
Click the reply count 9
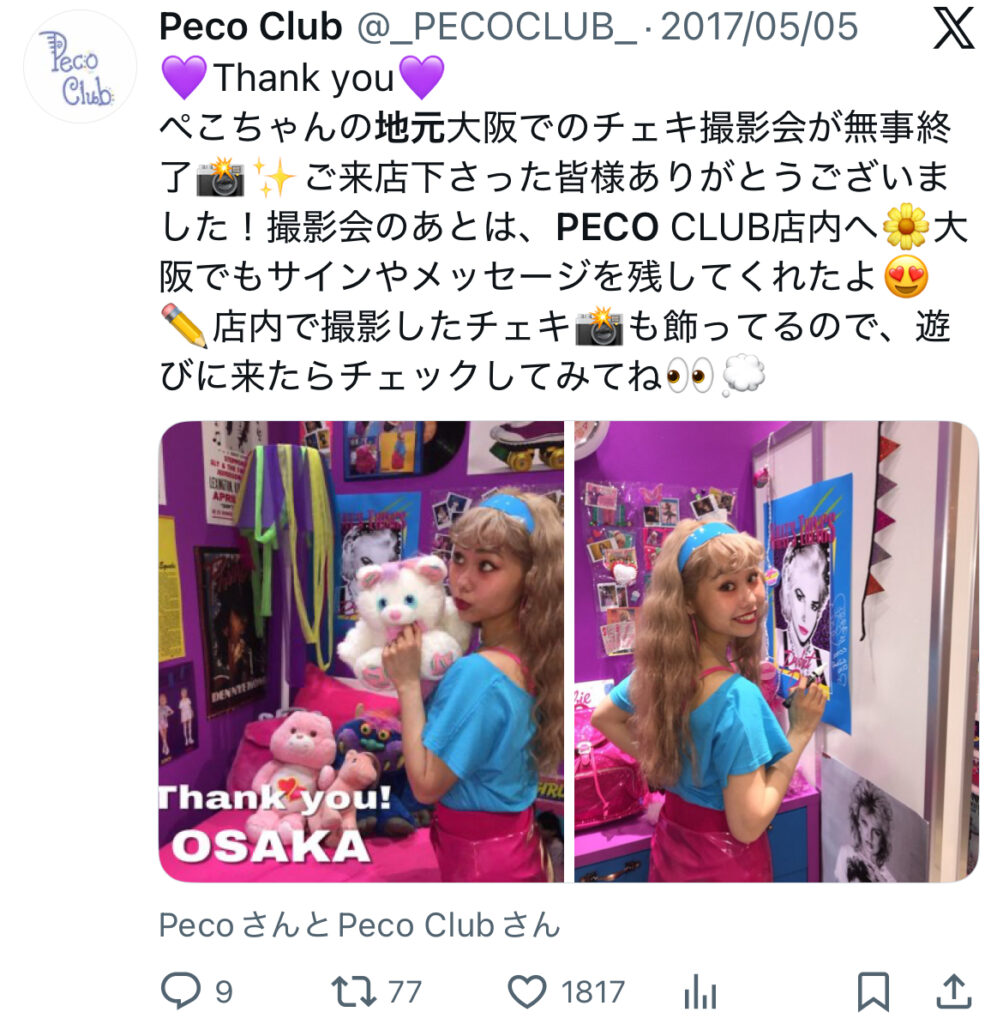click(x=224, y=991)
